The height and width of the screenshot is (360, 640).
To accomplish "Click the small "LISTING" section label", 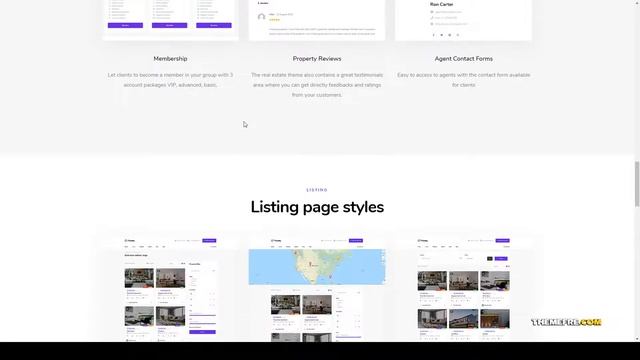I will pos(317,190).
